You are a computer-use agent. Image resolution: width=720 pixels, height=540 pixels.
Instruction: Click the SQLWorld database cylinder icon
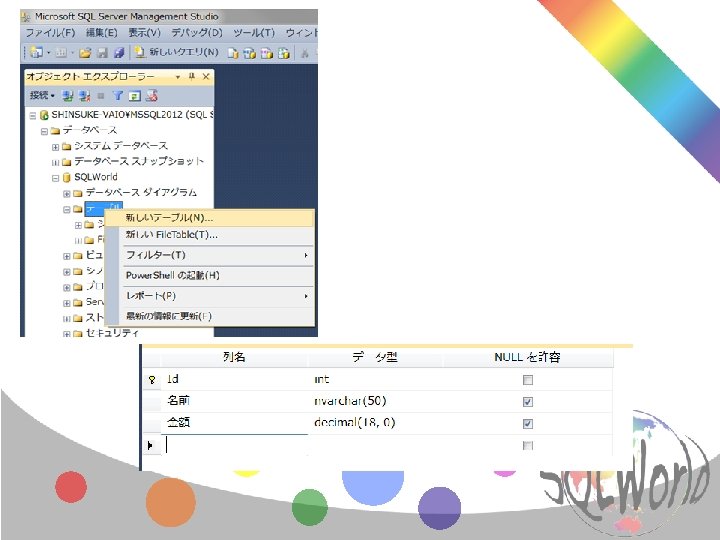67,177
